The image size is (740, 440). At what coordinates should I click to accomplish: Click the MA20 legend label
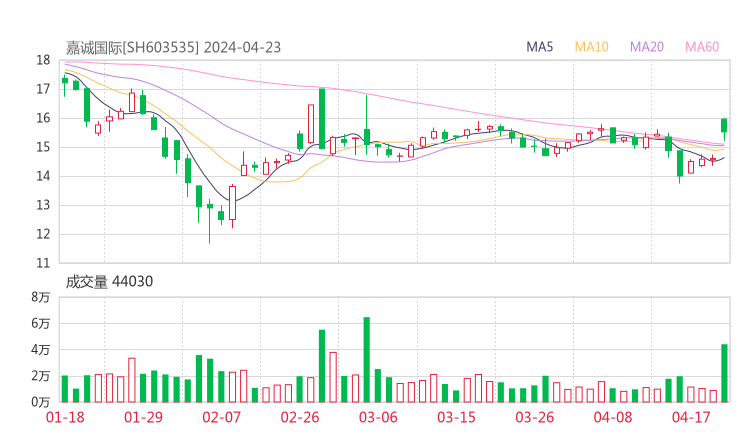tap(647, 47)
